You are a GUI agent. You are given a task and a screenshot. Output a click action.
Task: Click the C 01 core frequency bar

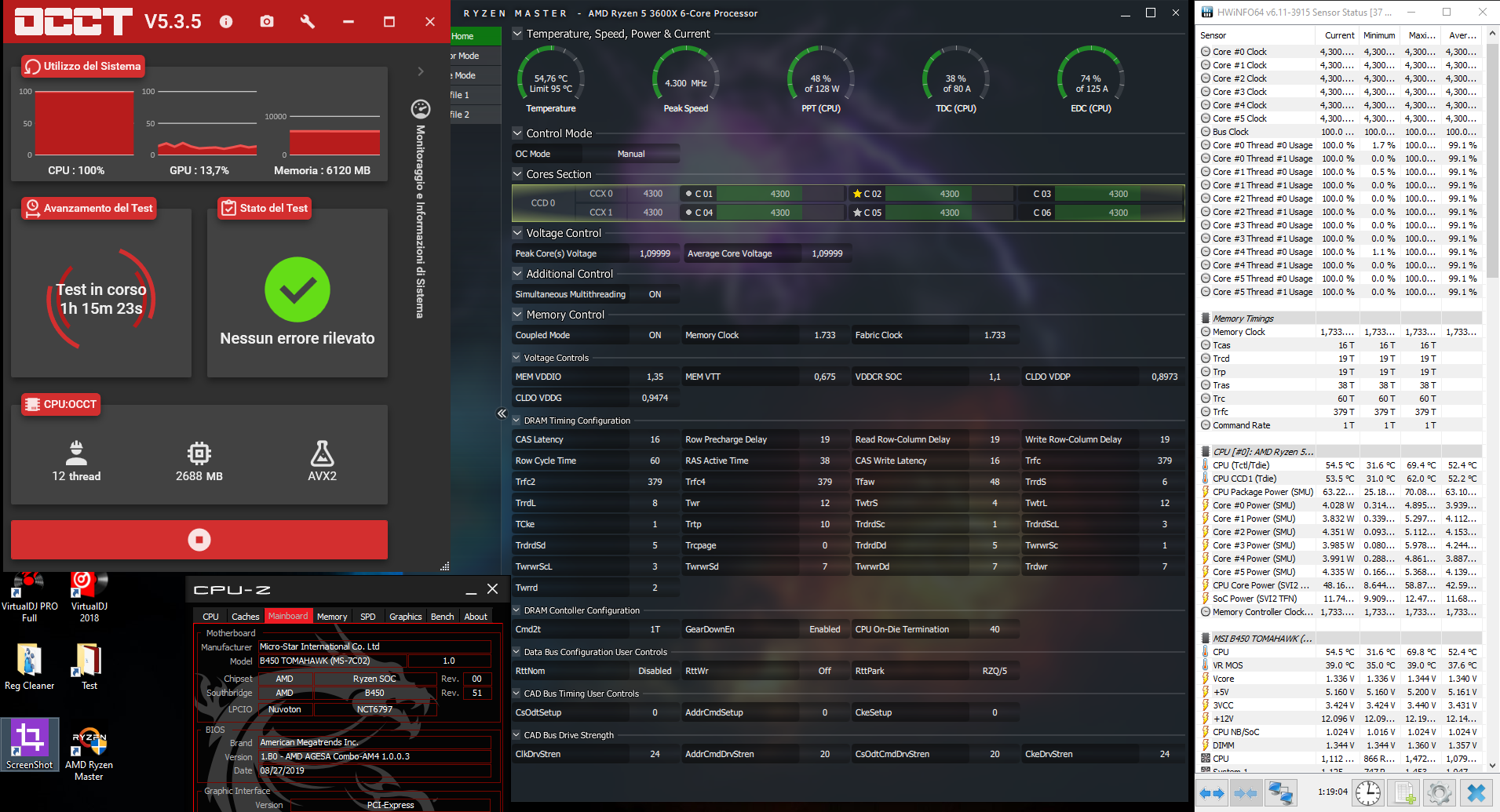click(x=780, y=194)
